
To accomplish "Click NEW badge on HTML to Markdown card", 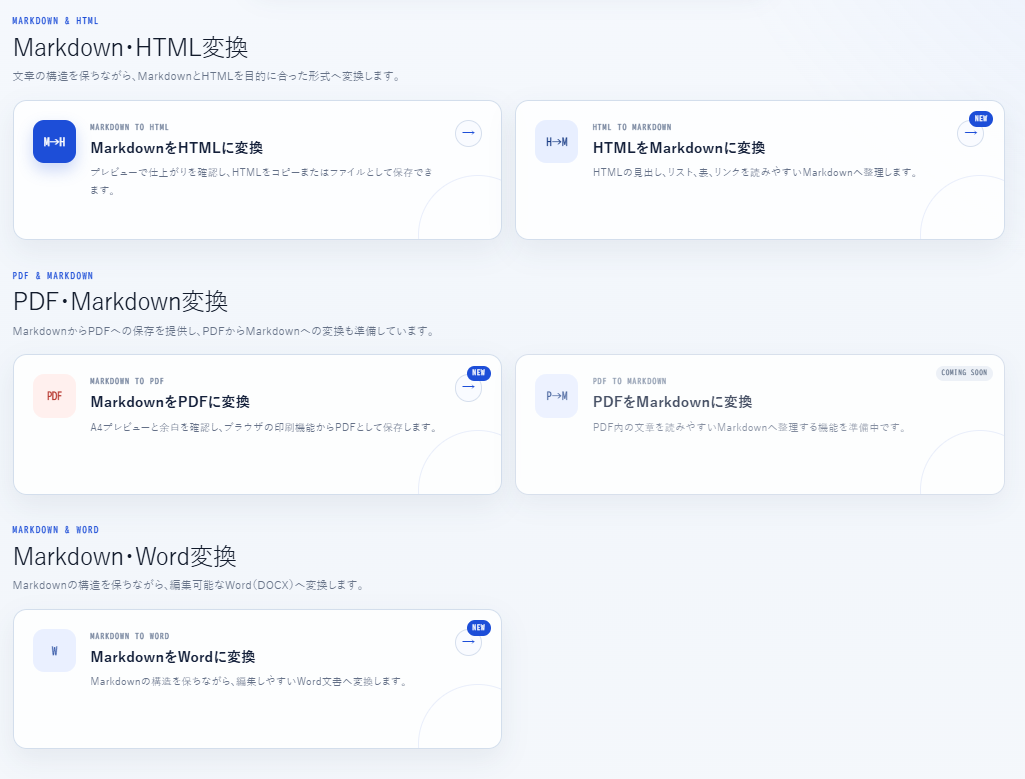I will pos(981,118).
